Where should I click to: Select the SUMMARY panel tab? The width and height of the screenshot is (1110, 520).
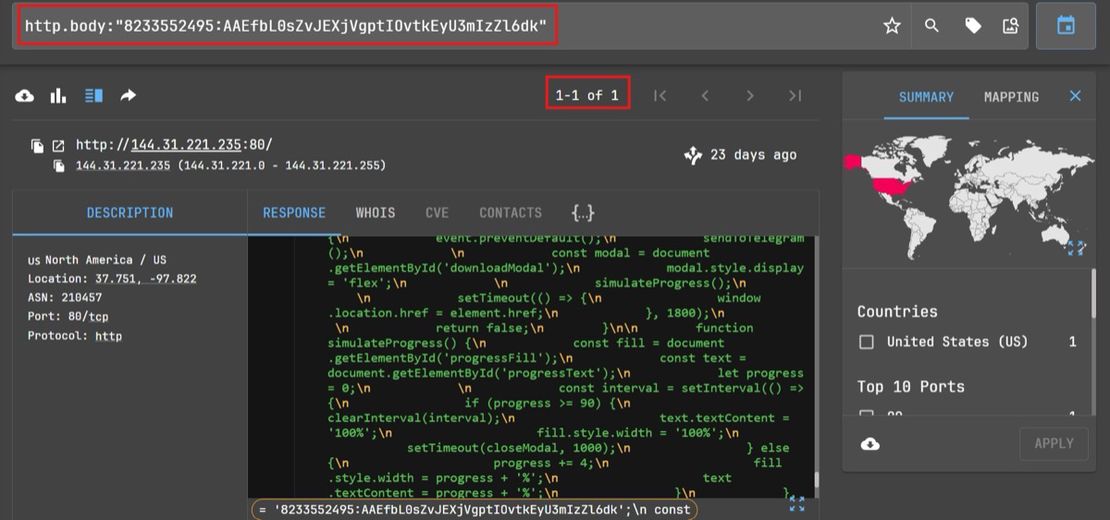(926, 97)
